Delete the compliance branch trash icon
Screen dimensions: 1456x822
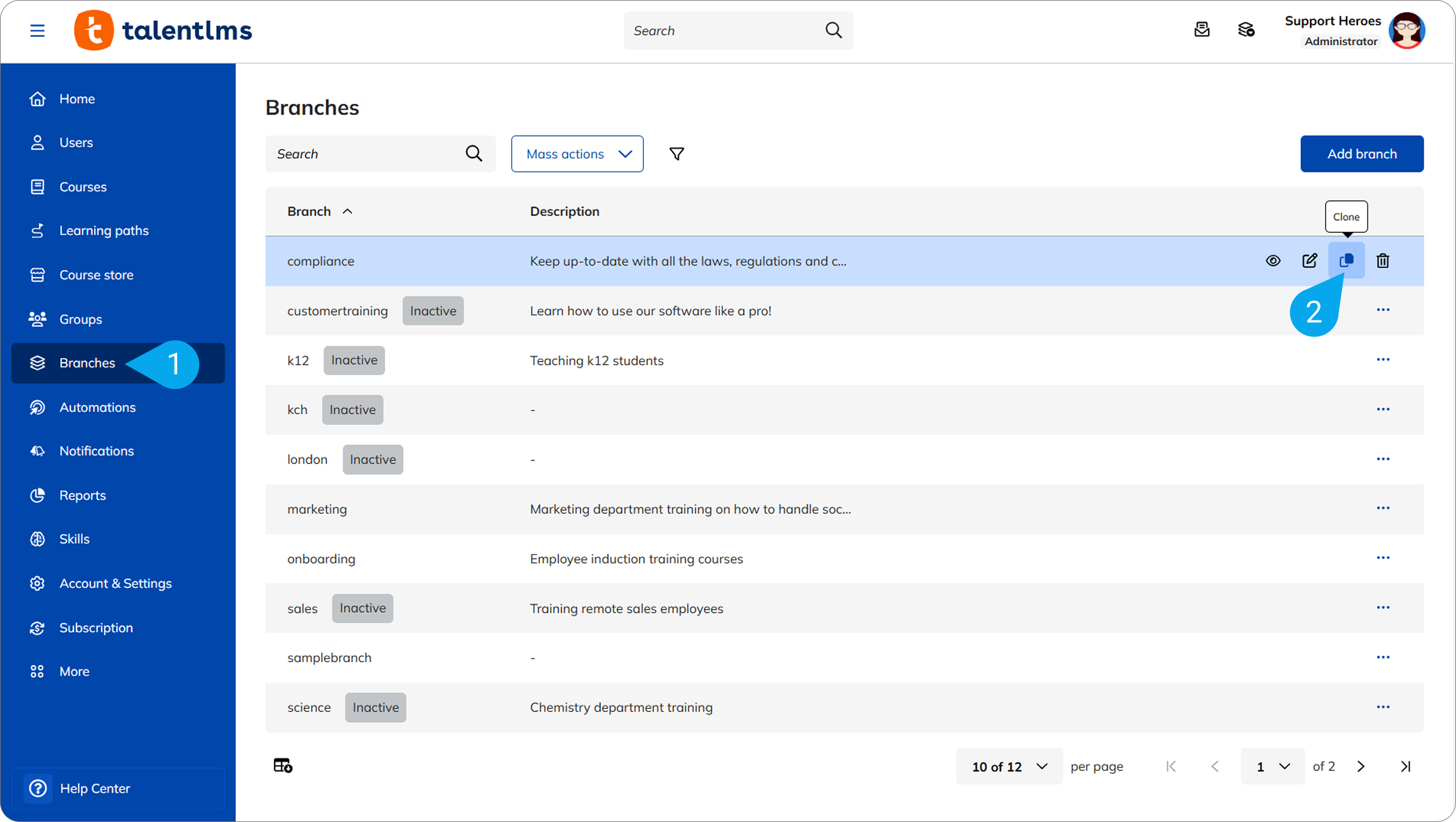click(1383, 261)
